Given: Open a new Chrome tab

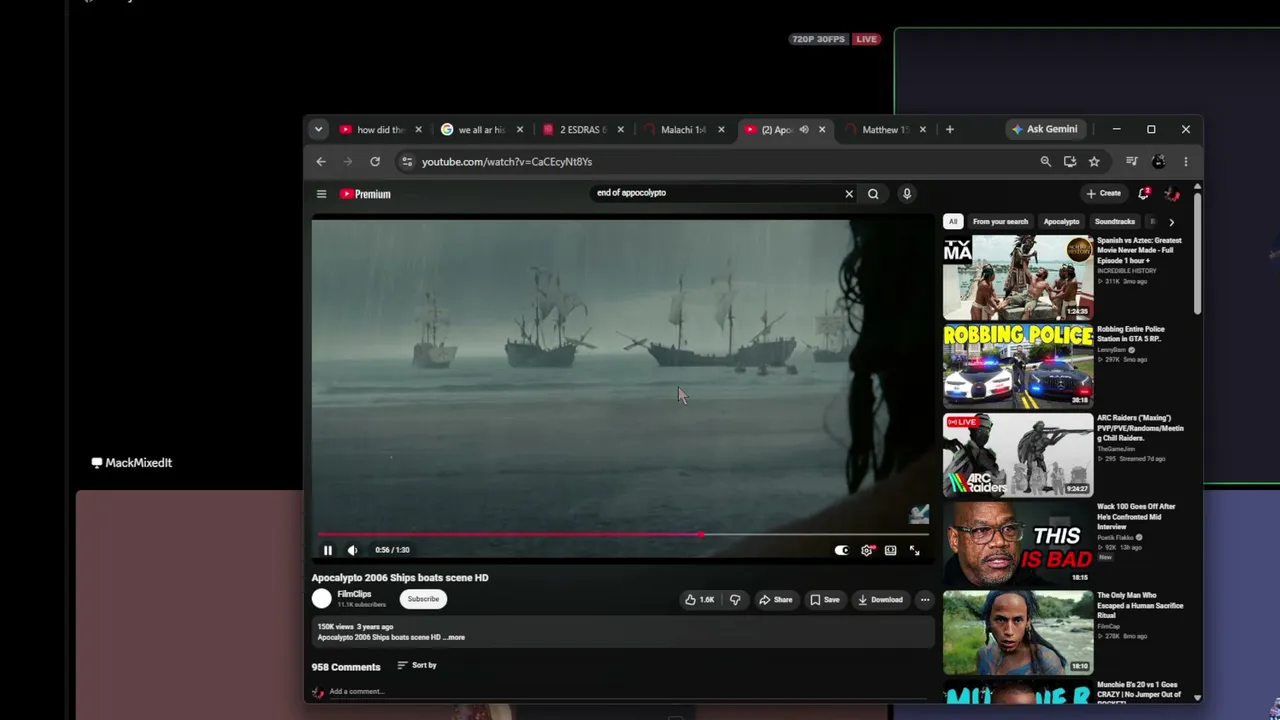Looking at the screenshot, I should (950, 129).
